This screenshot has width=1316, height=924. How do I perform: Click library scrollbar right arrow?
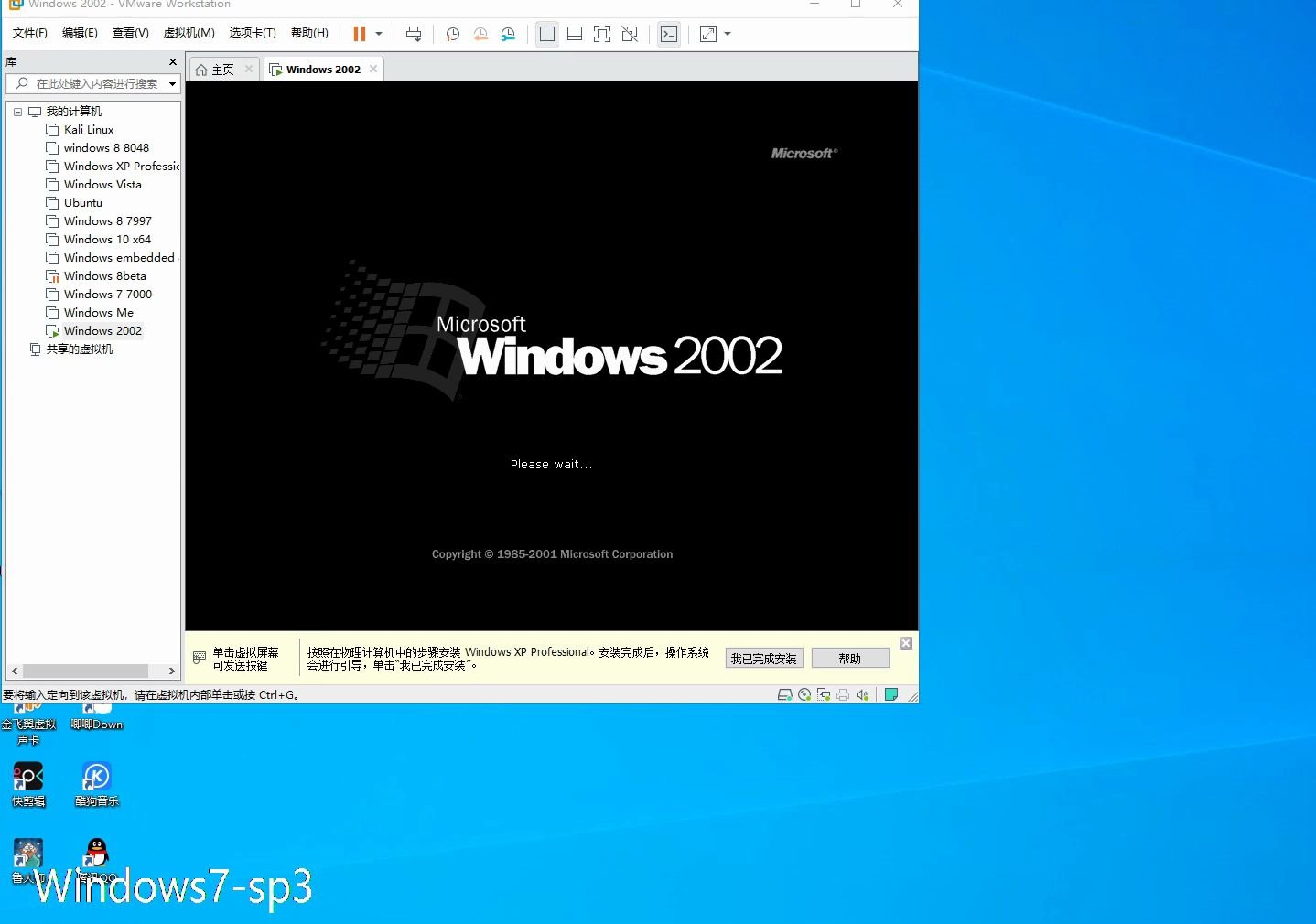pyautogui.click(x=171, y=671)
